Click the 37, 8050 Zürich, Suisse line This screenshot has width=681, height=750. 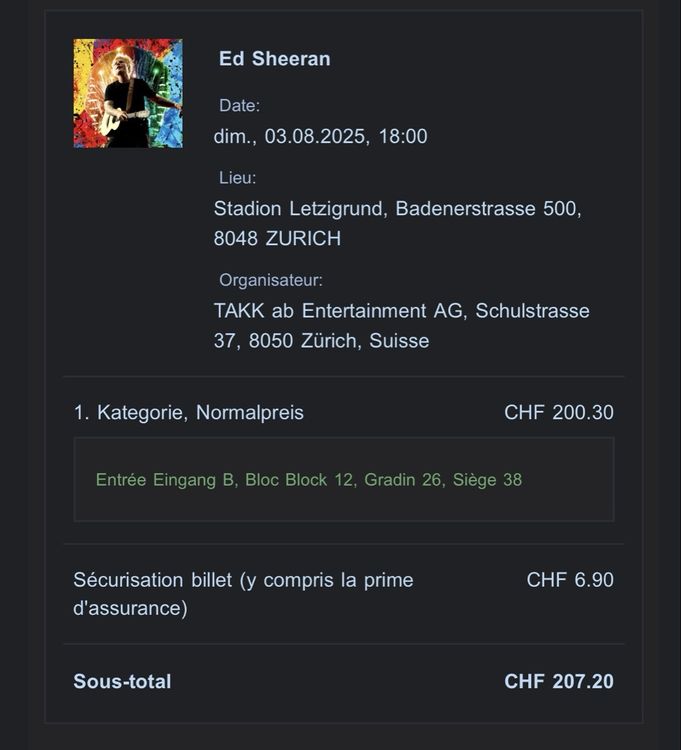[x=321, y=341]
